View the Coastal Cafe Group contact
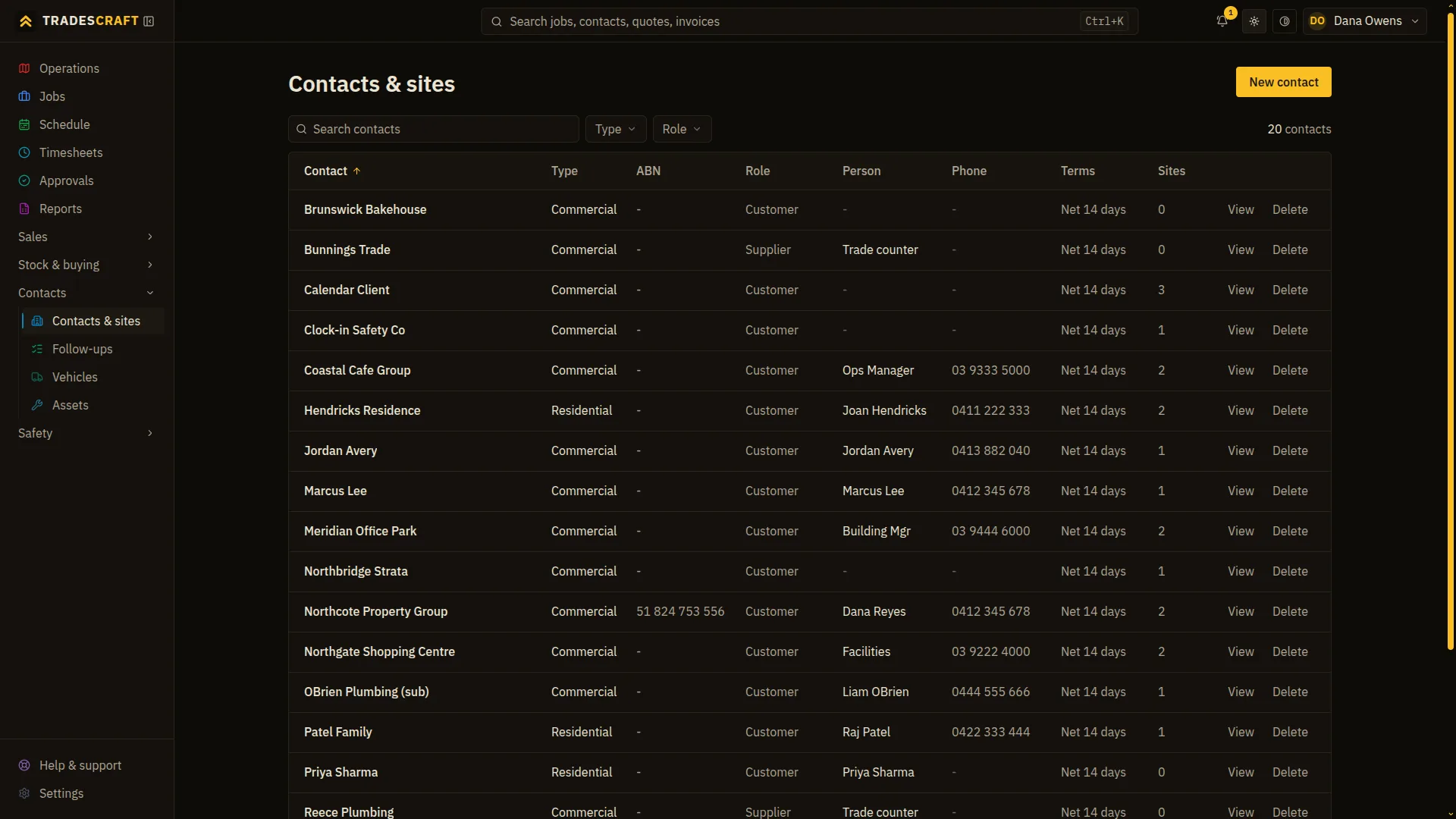The width and height of the screenshot is (1456, 819). click(x=1241, y=370)
